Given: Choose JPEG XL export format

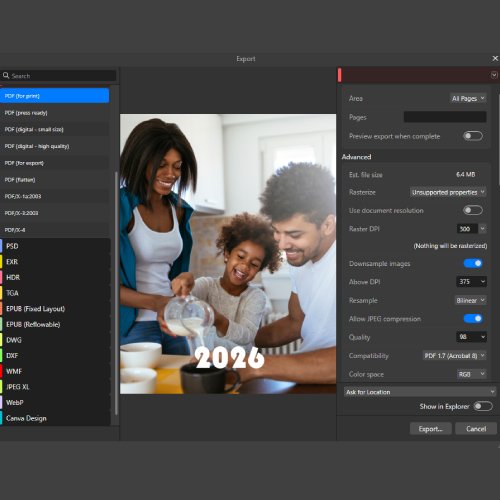Looking at the screenshot, I should click(55, 387).
